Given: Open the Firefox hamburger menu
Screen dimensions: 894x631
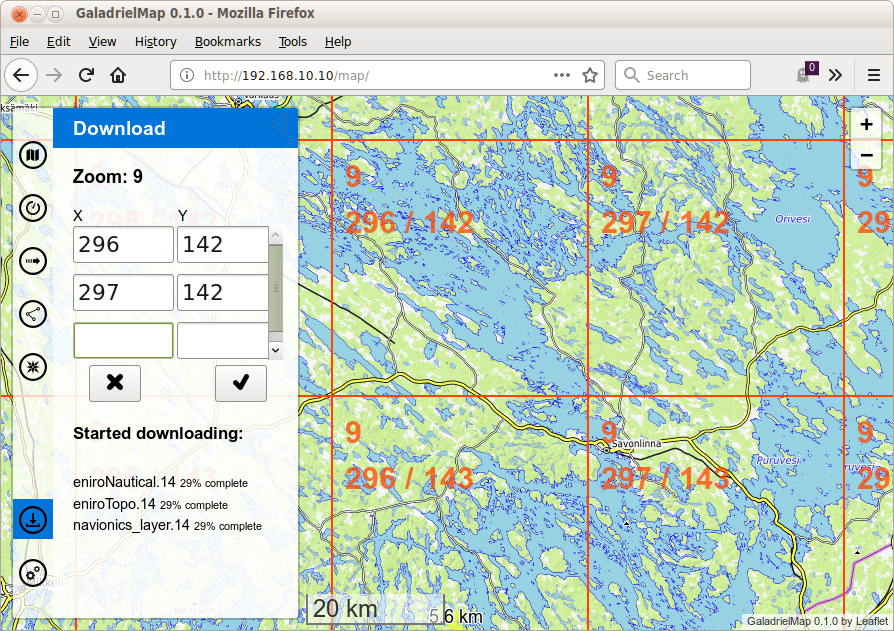Looking at the screenshot, I should coord(873,75).
